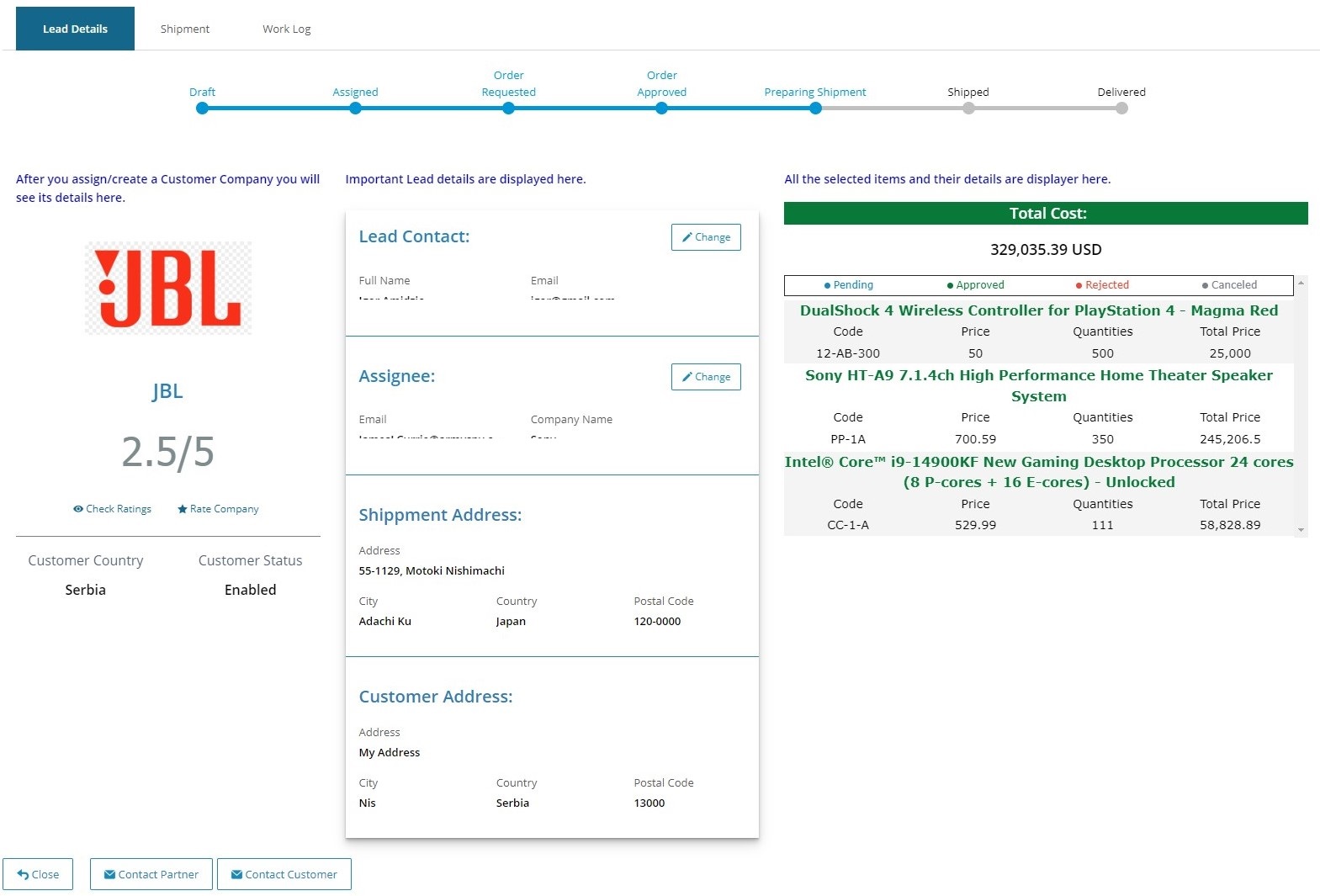Image resolution: width=1320 pixels, height=896 pixels.
Task: Click the total cost 329,035.39 USD
Action: pyautogui.click(x=1046, y=250)
